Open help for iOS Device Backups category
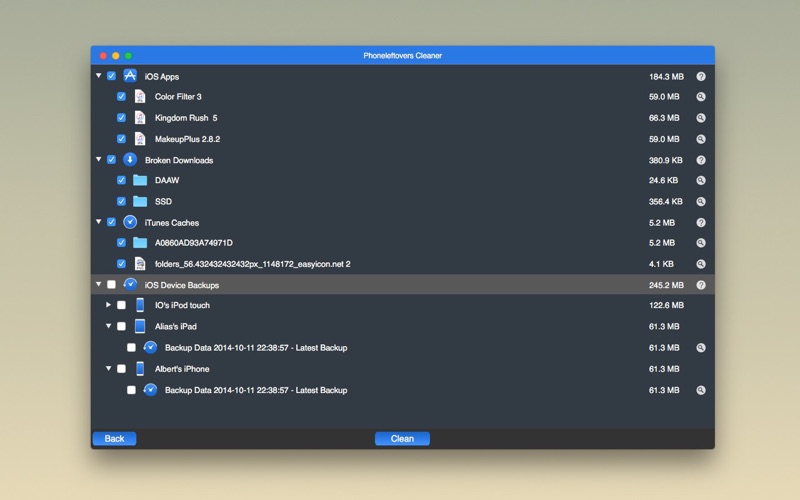The width and height of the screenshot is (800, 500). [x=701, y=285]
